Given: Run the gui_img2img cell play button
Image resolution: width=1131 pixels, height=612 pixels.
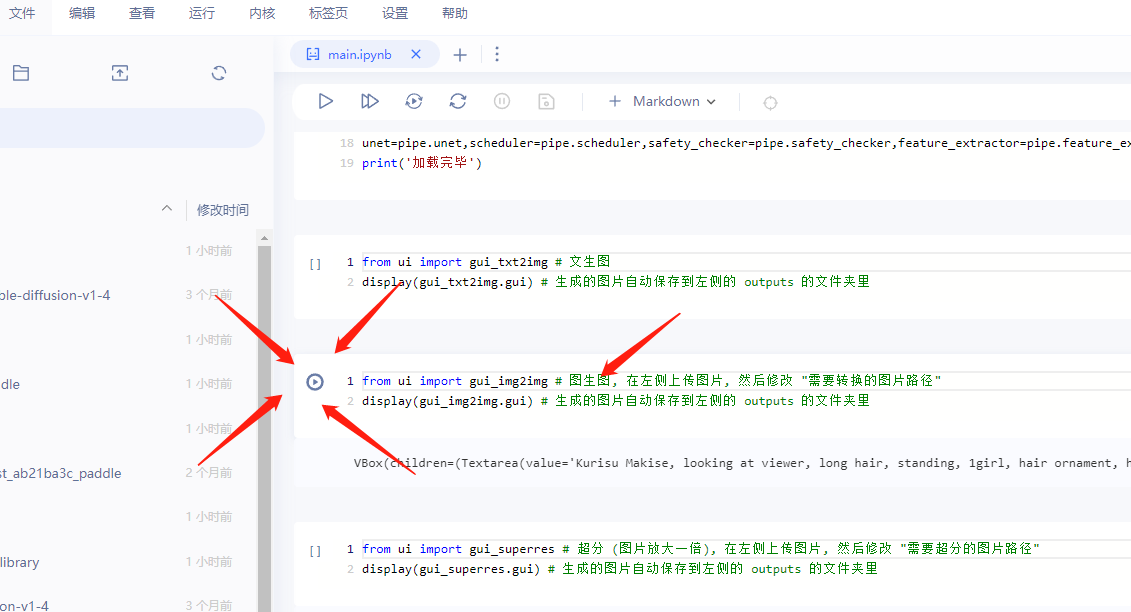Looking at the screenshot, I should pyautogui.click(x=314, y=382).
